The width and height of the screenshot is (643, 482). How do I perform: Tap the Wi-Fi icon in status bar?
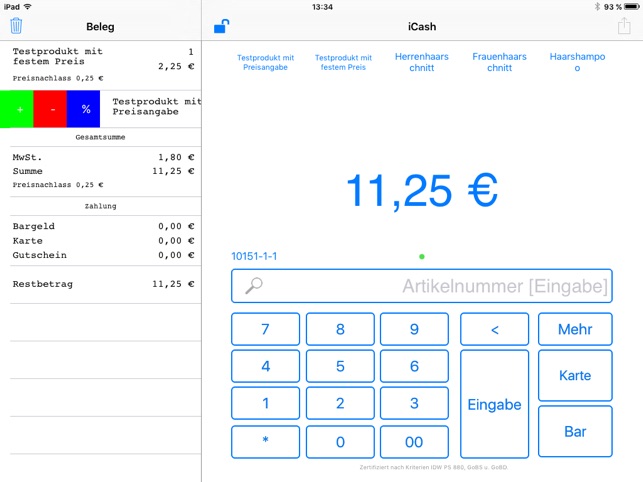[x=27, y=7]
